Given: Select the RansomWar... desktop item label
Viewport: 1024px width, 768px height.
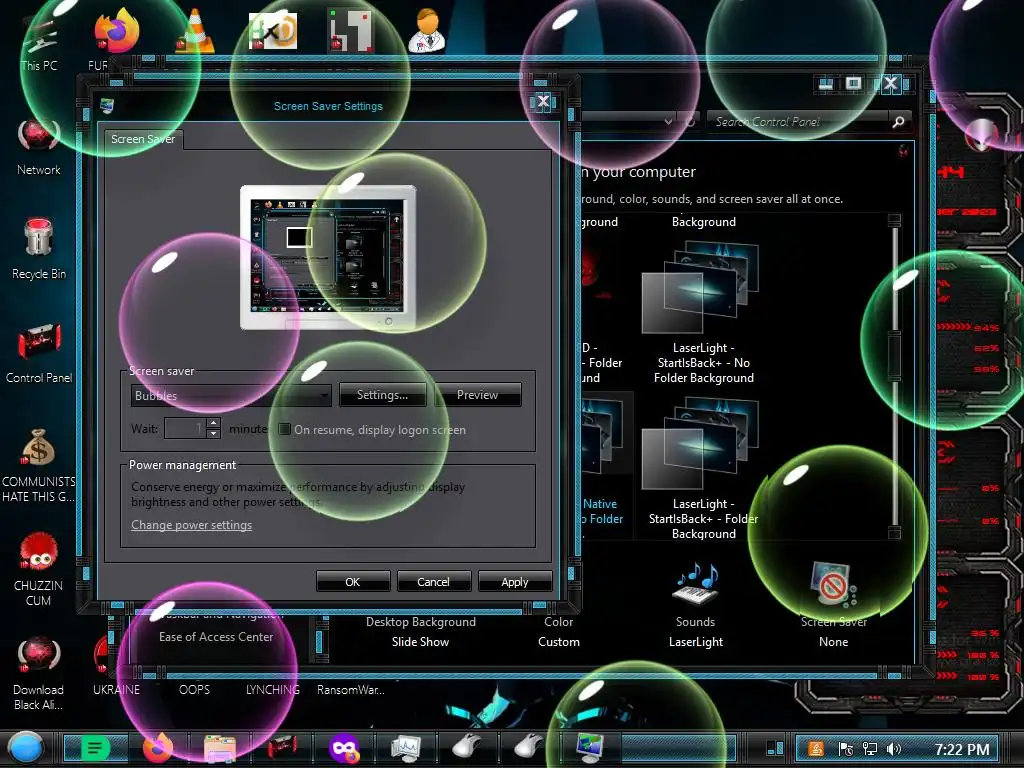Looking at the screenshot, I should click(x=351, y=690).
